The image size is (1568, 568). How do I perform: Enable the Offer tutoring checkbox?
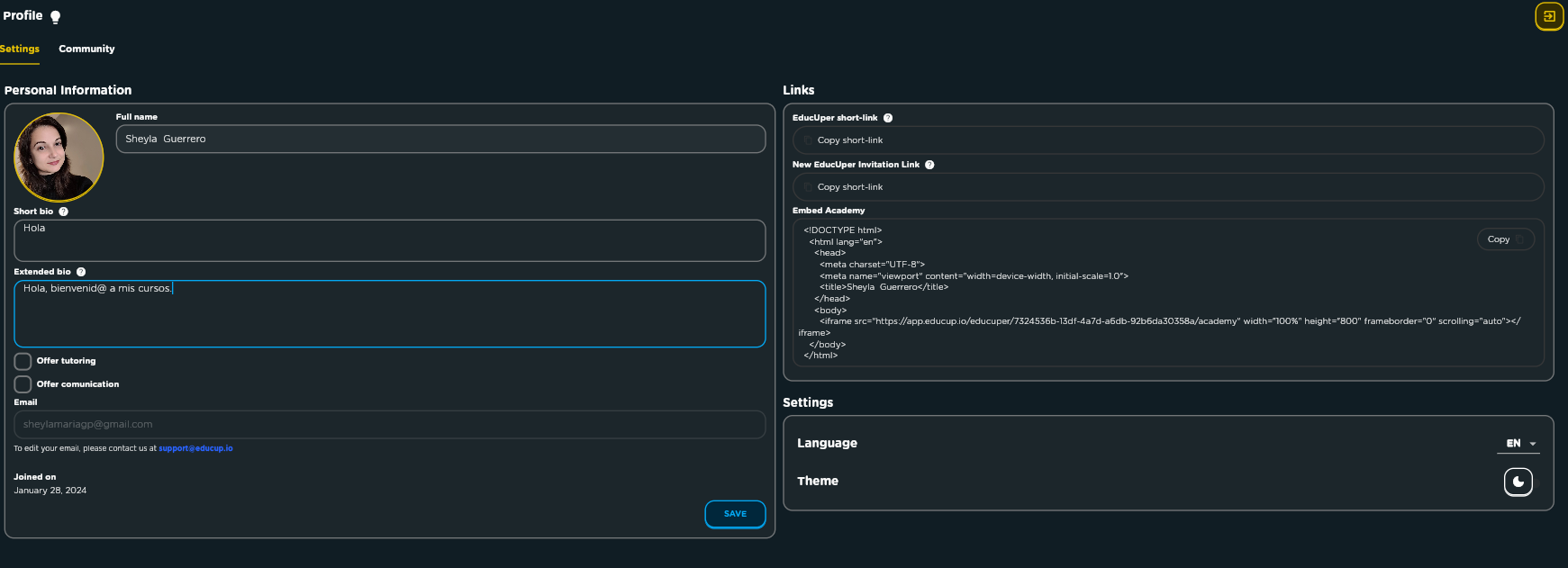pyautogui.click(x=23, y=361)
